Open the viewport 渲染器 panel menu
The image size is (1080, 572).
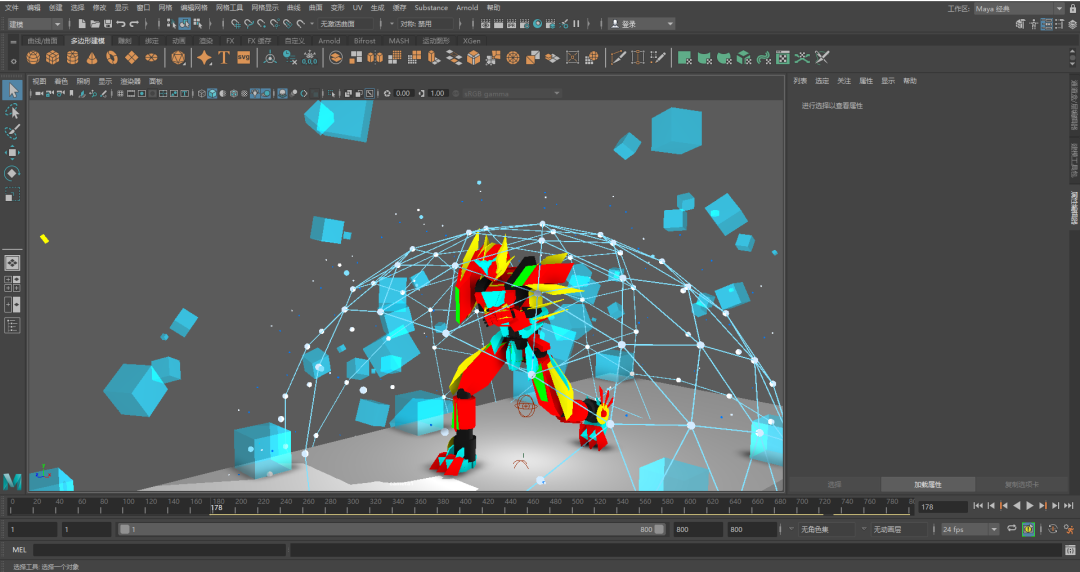(x=130, y=81)
